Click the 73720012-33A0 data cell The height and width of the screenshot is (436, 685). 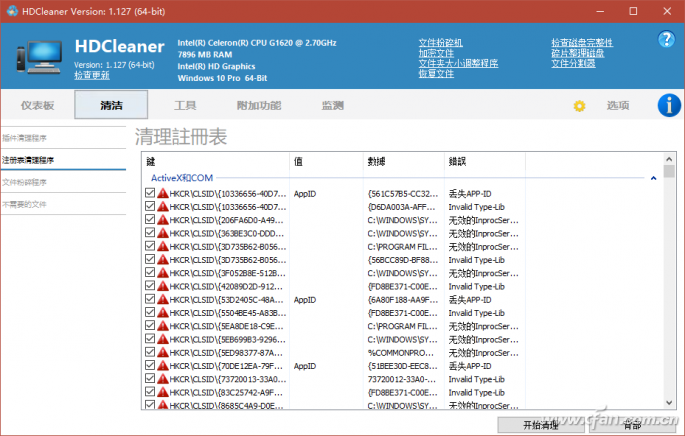401,379
